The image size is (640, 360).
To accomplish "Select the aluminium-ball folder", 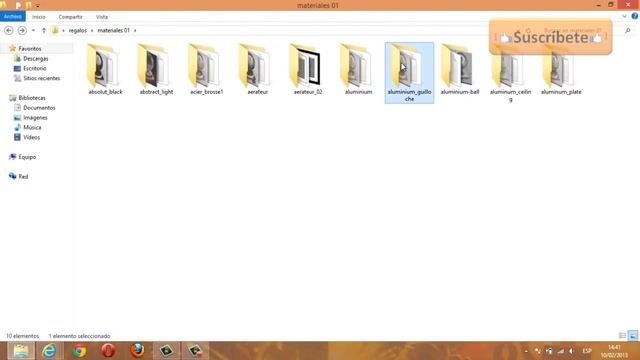I will [x=460, y=69].
